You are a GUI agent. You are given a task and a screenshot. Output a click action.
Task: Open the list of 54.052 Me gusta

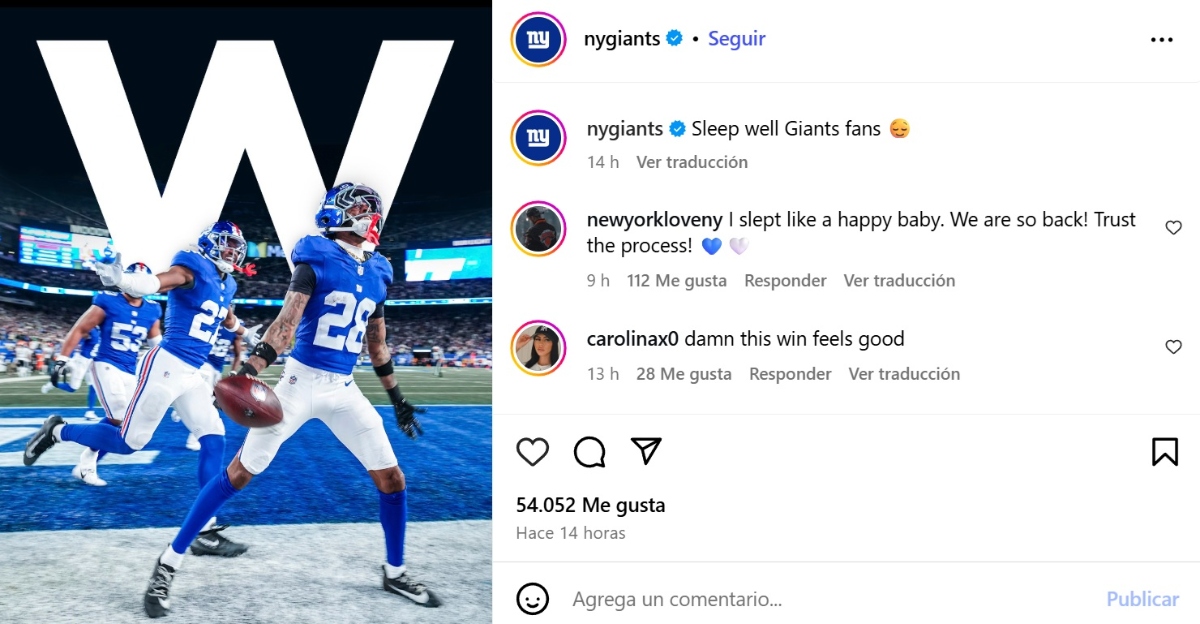coord(590,505)
